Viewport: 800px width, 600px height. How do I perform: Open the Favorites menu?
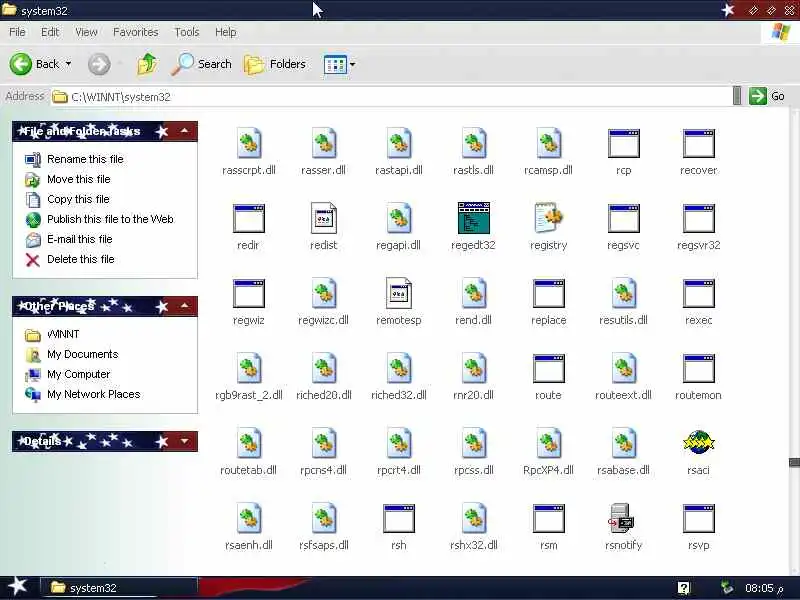tap(136, 32)
